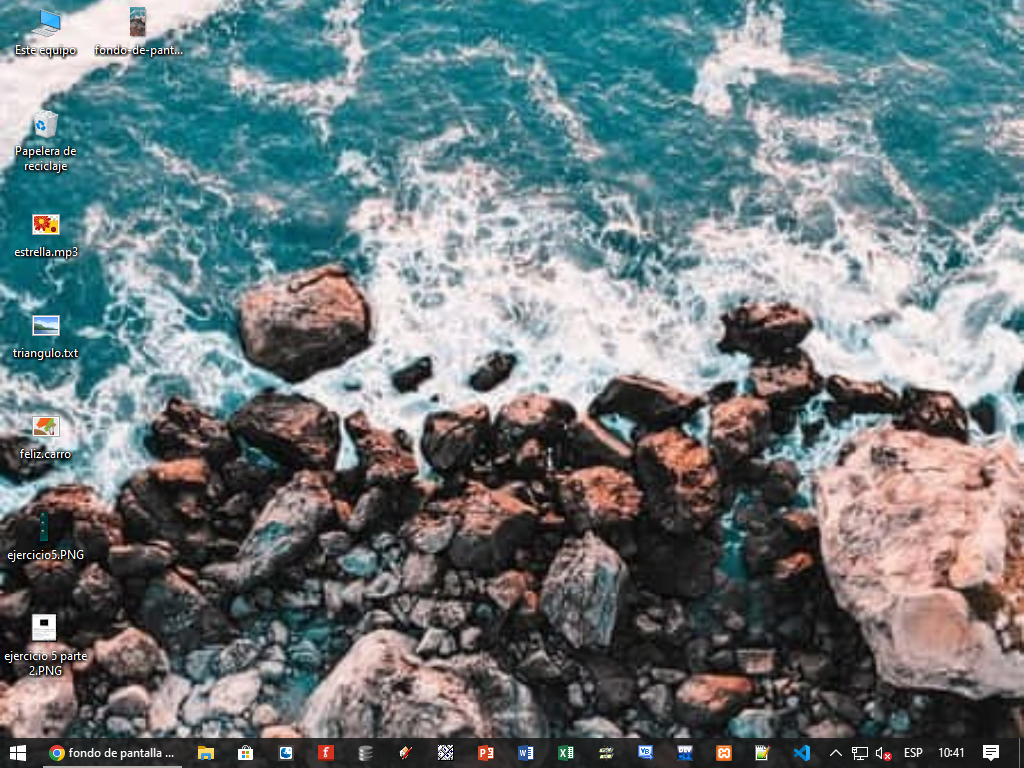
Task: Switch to Chrome fondo de pantalla window
Action: [112, 753]
